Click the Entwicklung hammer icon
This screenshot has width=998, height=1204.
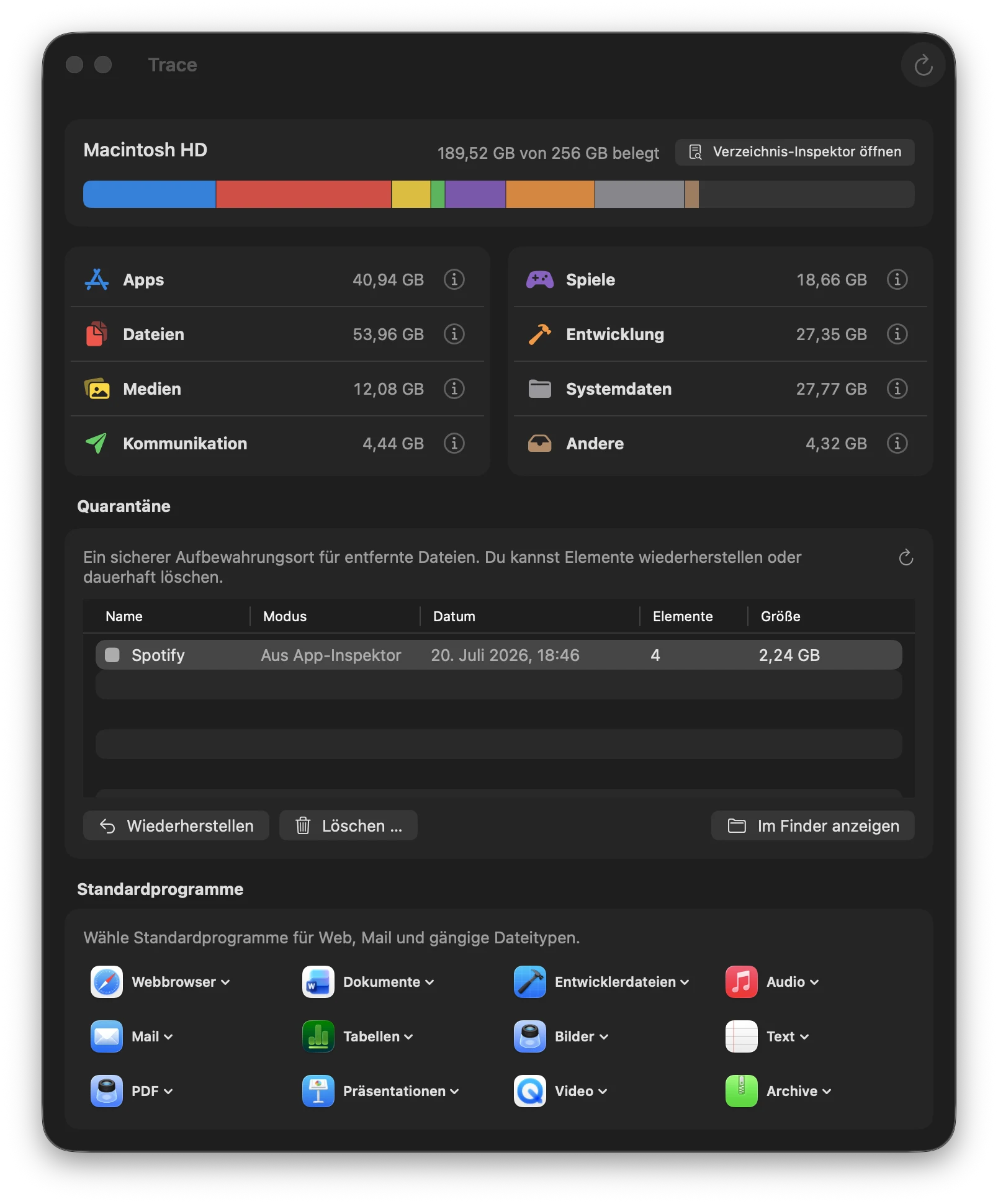tap(540, 334)
